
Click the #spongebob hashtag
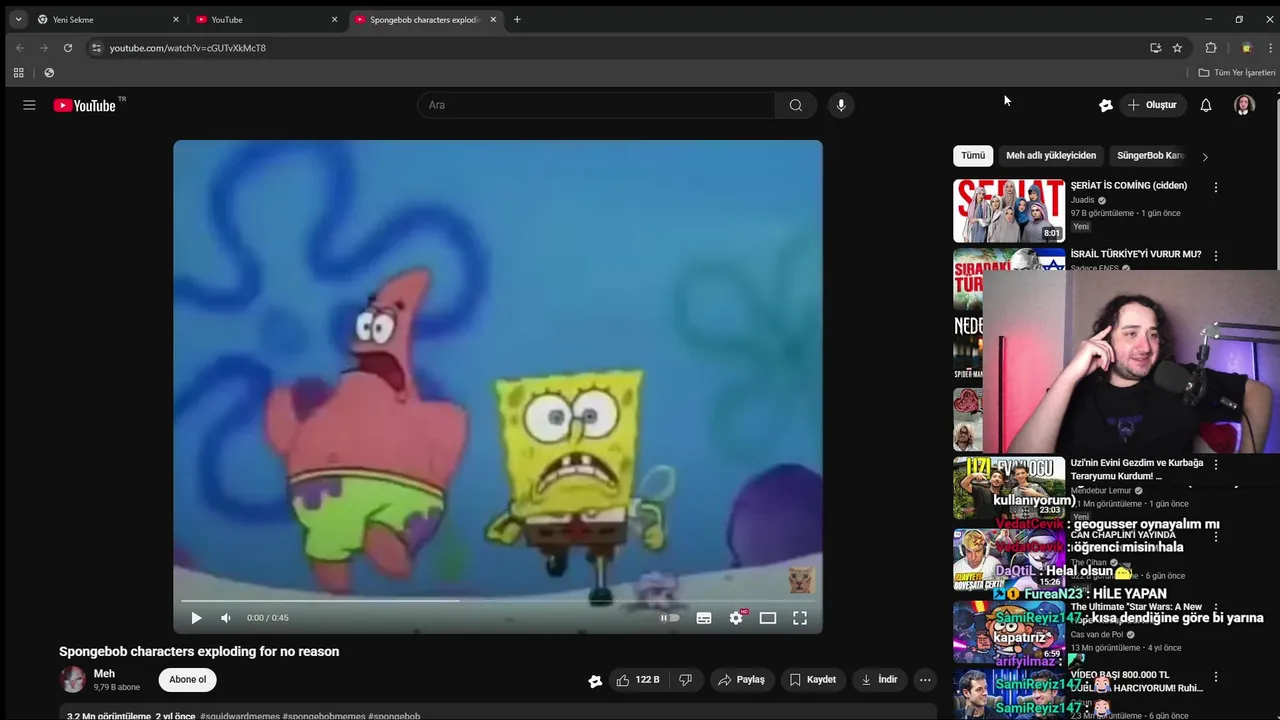tap(394, 716)
